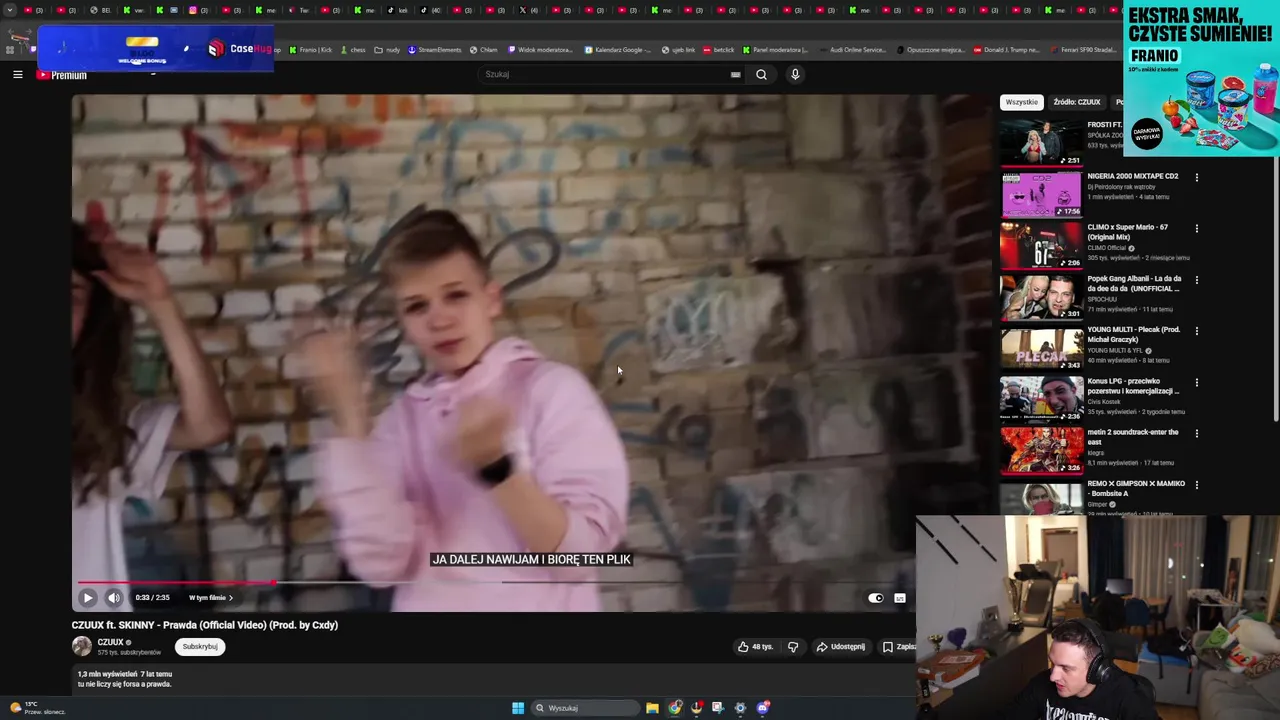Viewport: 1280px width, 720px height.
Task: Open more options for metin 2 soundtrack
Action: coord(1196,433)
